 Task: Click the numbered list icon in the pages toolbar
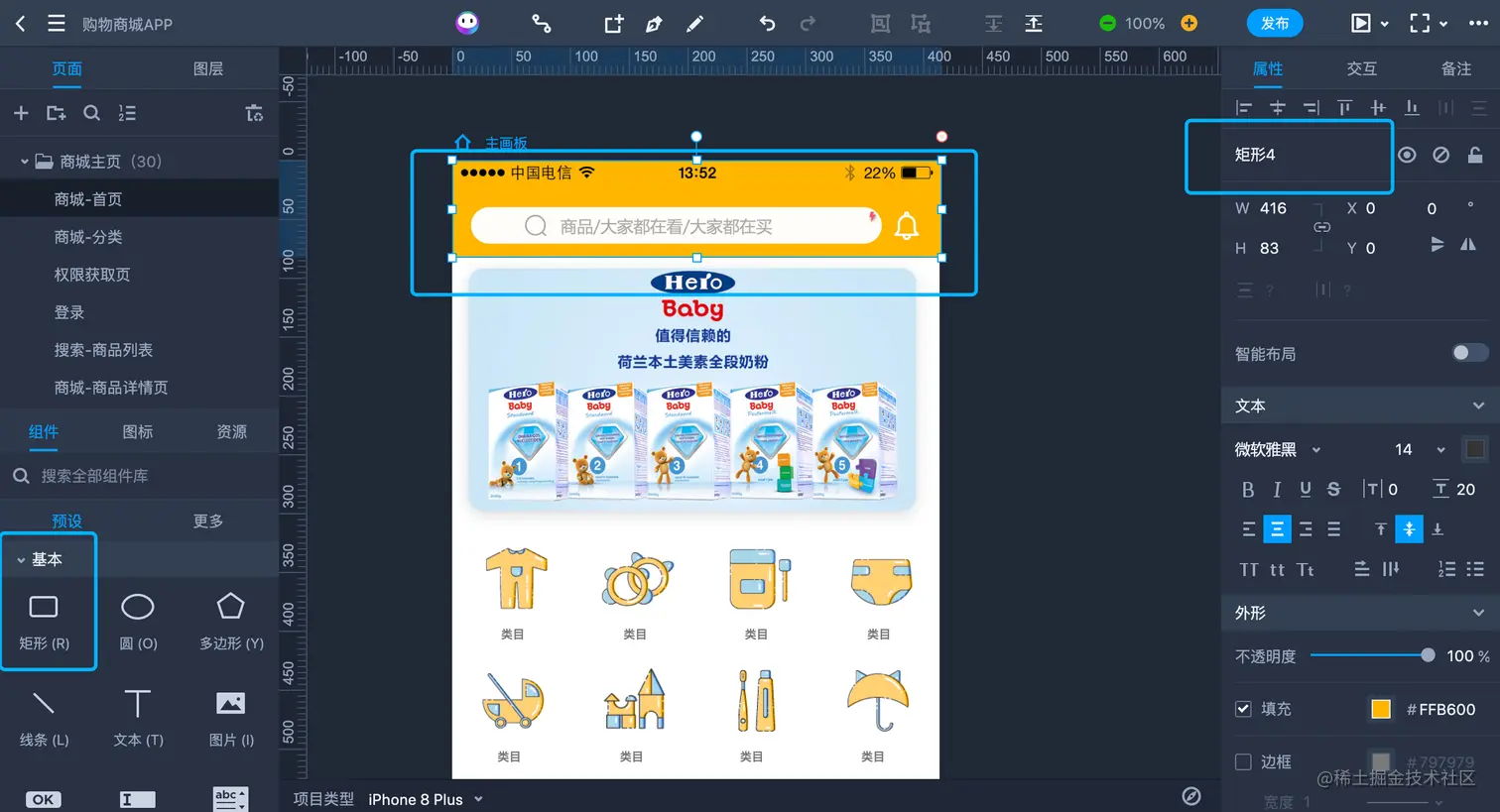(x=127, y=113)
